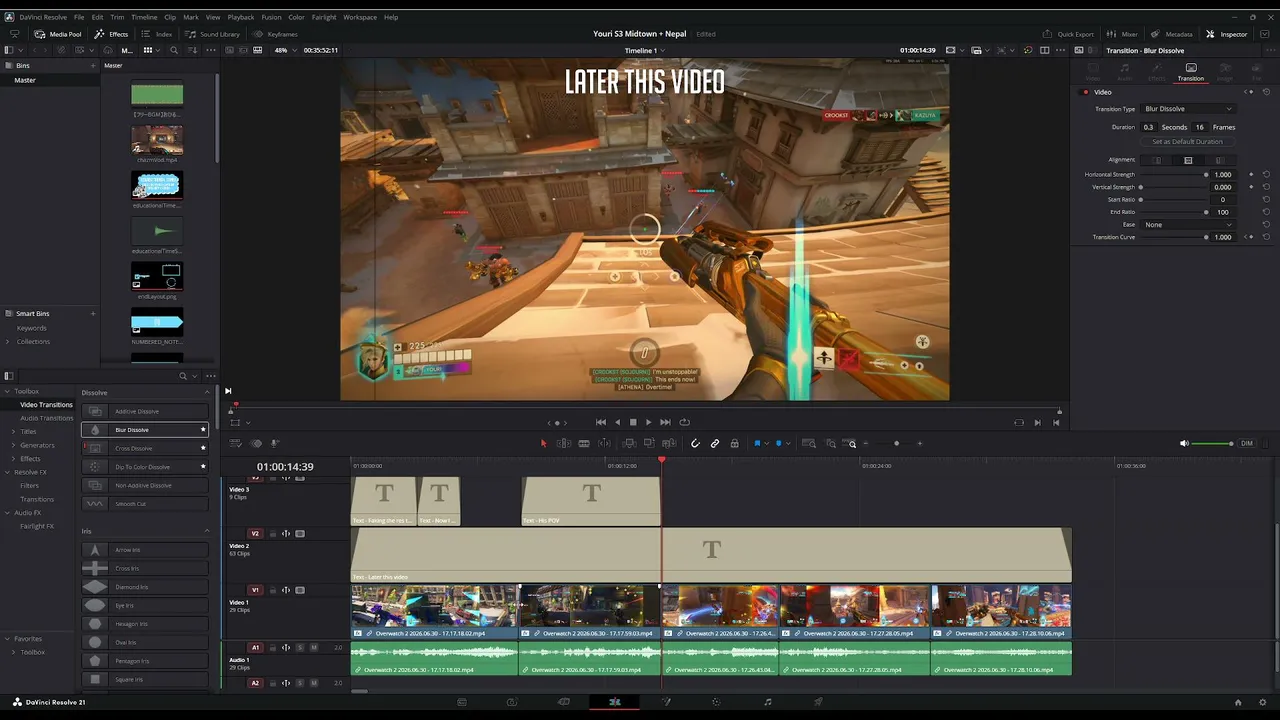
Task: Stop playback in the viewer
Action: (x=633, y=422)
